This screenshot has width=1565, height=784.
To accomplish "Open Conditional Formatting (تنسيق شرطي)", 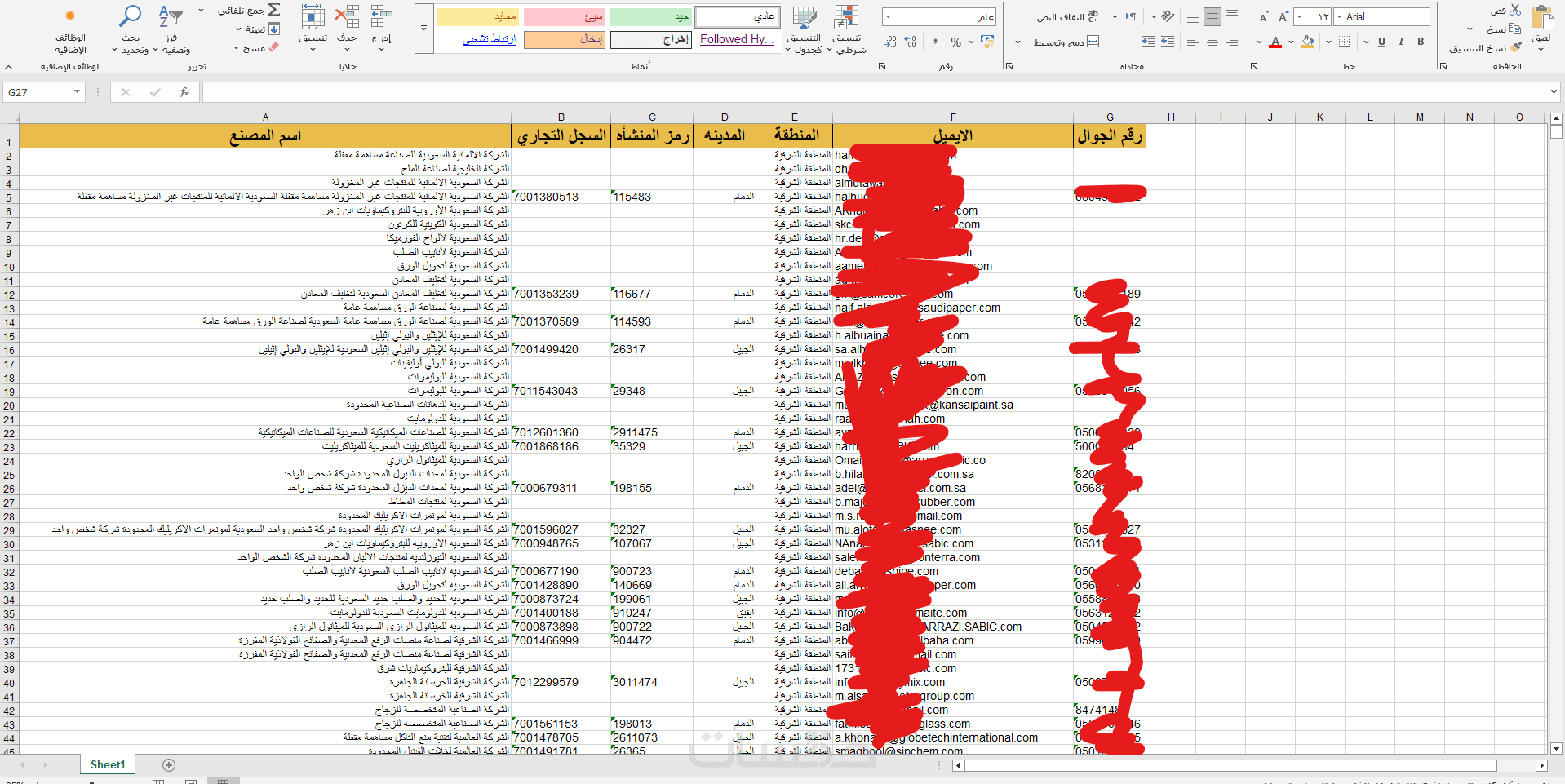I will coord(846,29).
